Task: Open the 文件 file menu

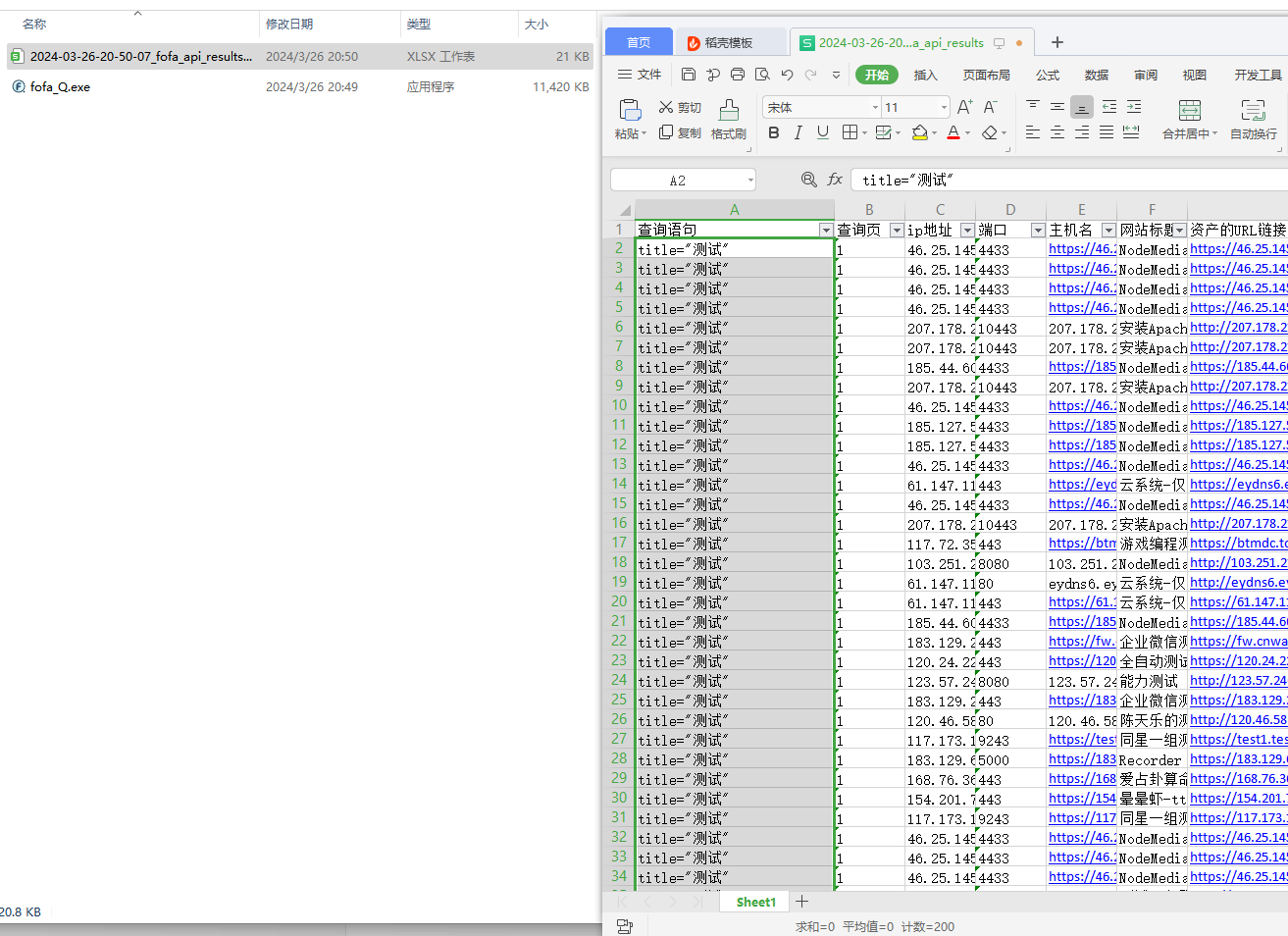Action: click(x=640, y=75)
